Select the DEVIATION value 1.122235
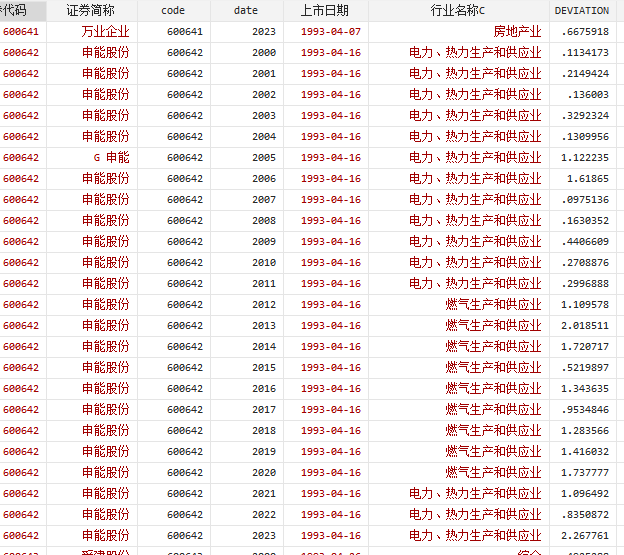 click(584, 158)
